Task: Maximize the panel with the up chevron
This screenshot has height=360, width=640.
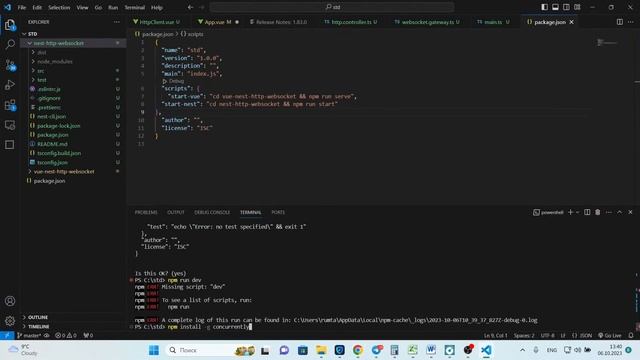Action: click(620, 212)
